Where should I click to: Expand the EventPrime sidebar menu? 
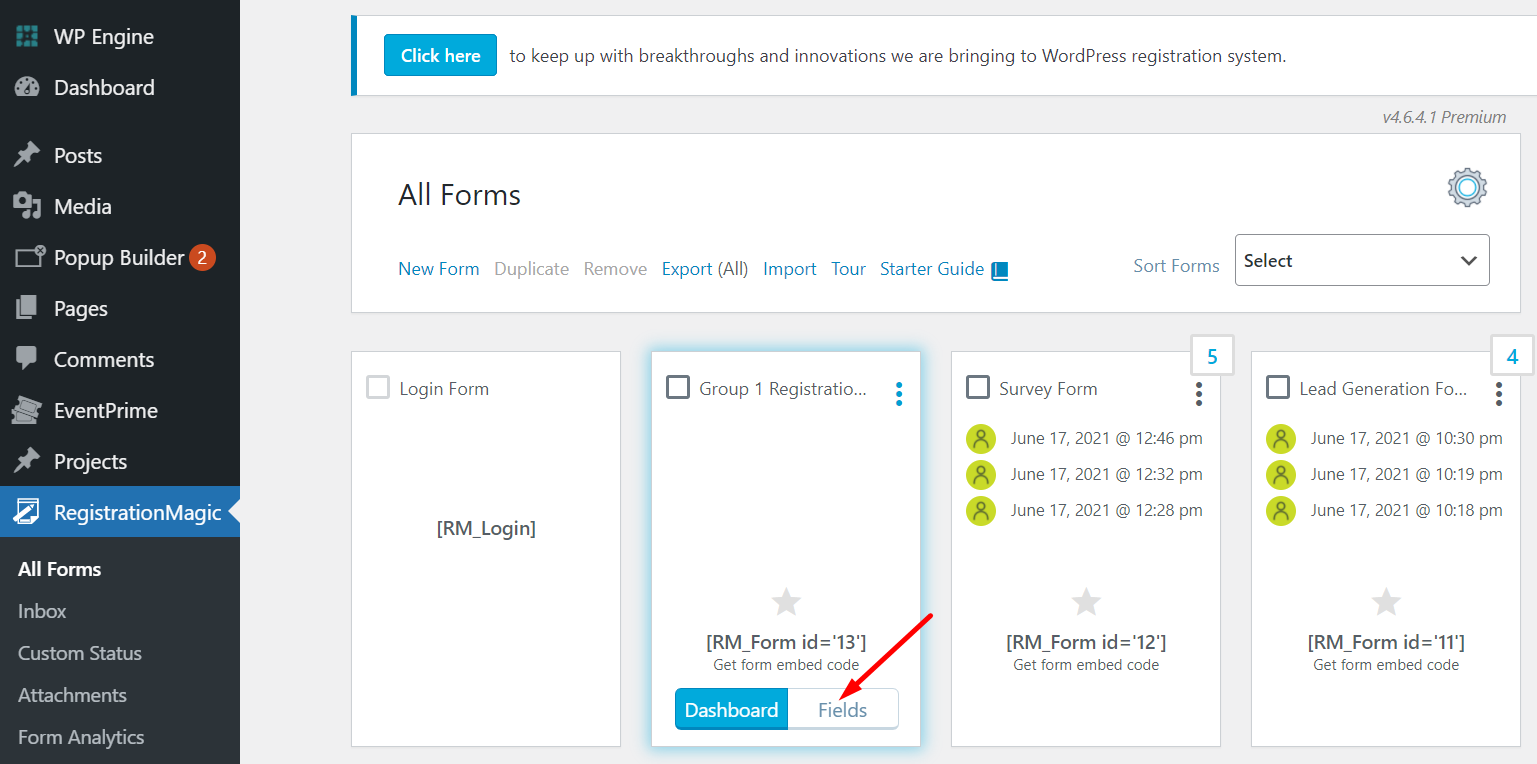pyautogui.click(x=102, y=410)
